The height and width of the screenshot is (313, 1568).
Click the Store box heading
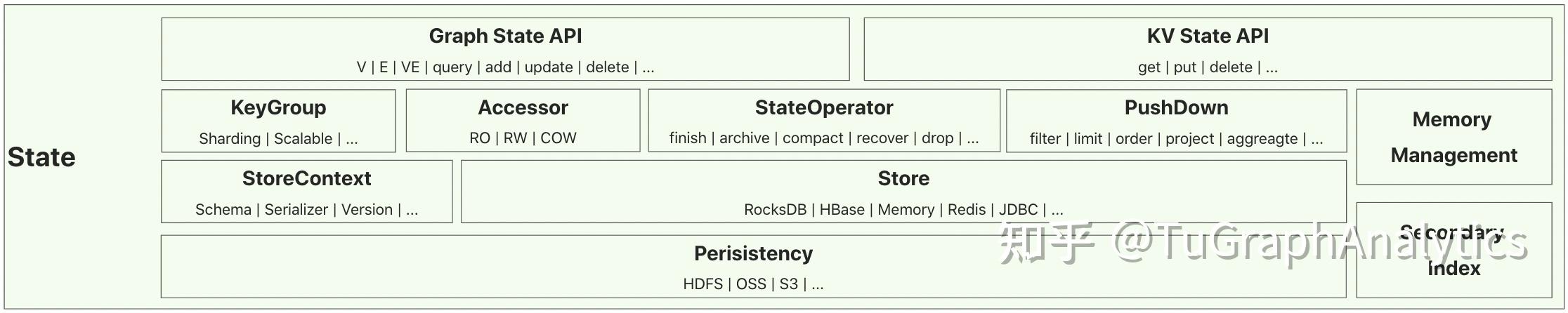click(x=903, y=178)
